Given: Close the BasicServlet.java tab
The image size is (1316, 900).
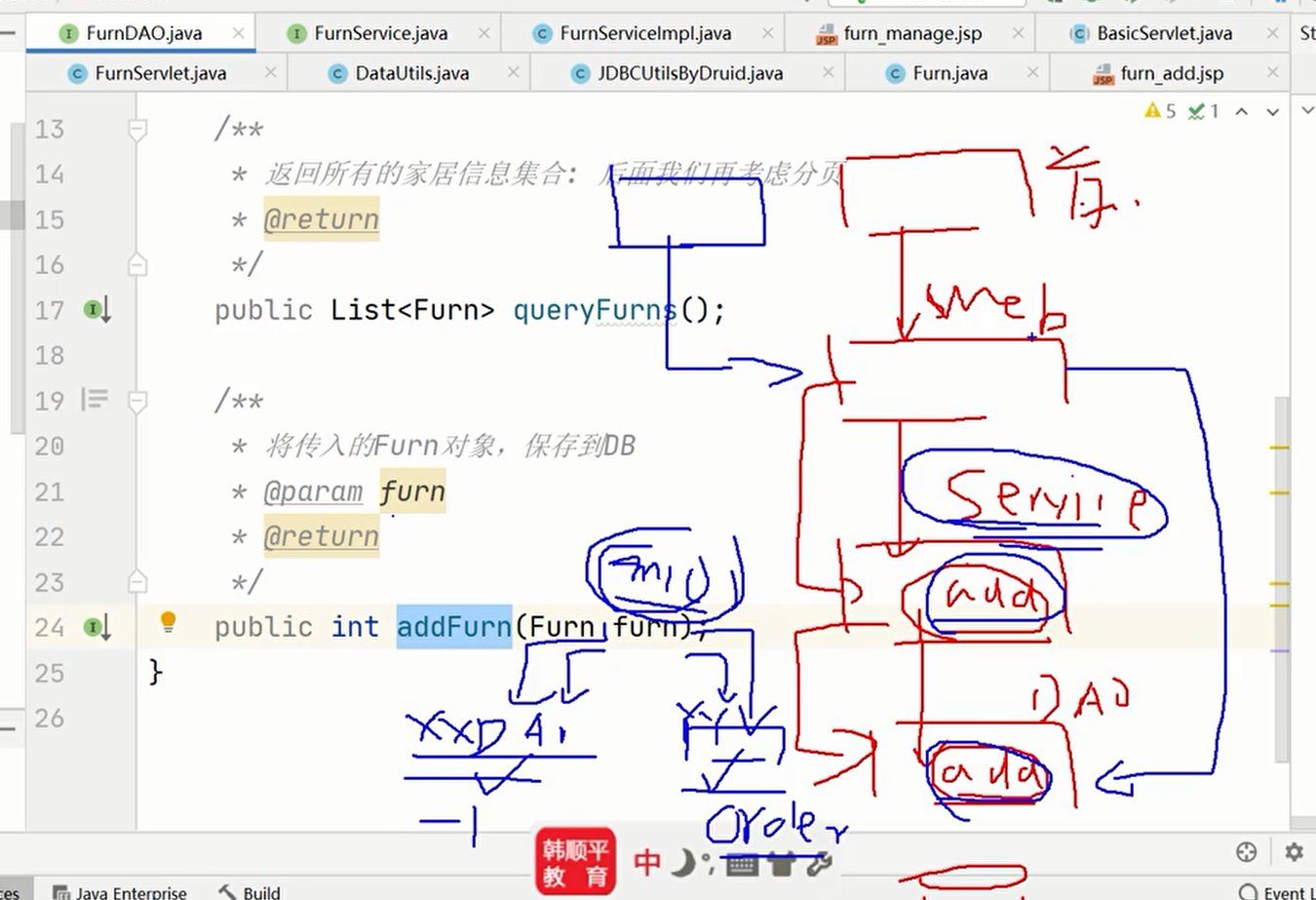Looking at the screenshot, I should 1272,33.
